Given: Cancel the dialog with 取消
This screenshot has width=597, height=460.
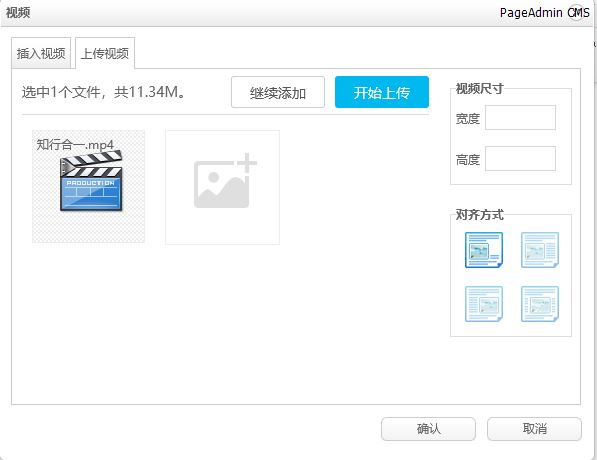Looking at the screenshot, I should pyautogui.click(x=534, y=429).
